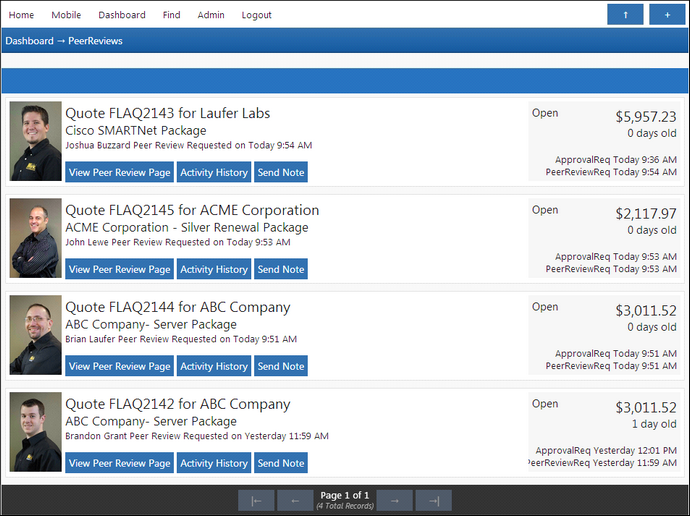View Peer Review Page for quote FLAQ2142
Screen dimensions: 690x516
point(119,463)
